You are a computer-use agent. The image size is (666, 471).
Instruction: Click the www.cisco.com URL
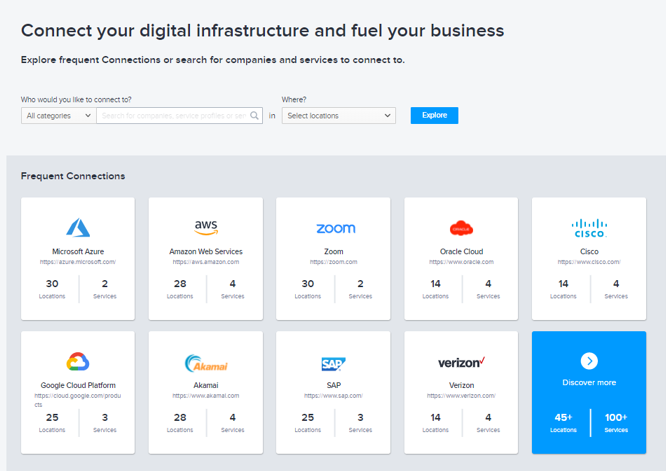click(589, 262)
